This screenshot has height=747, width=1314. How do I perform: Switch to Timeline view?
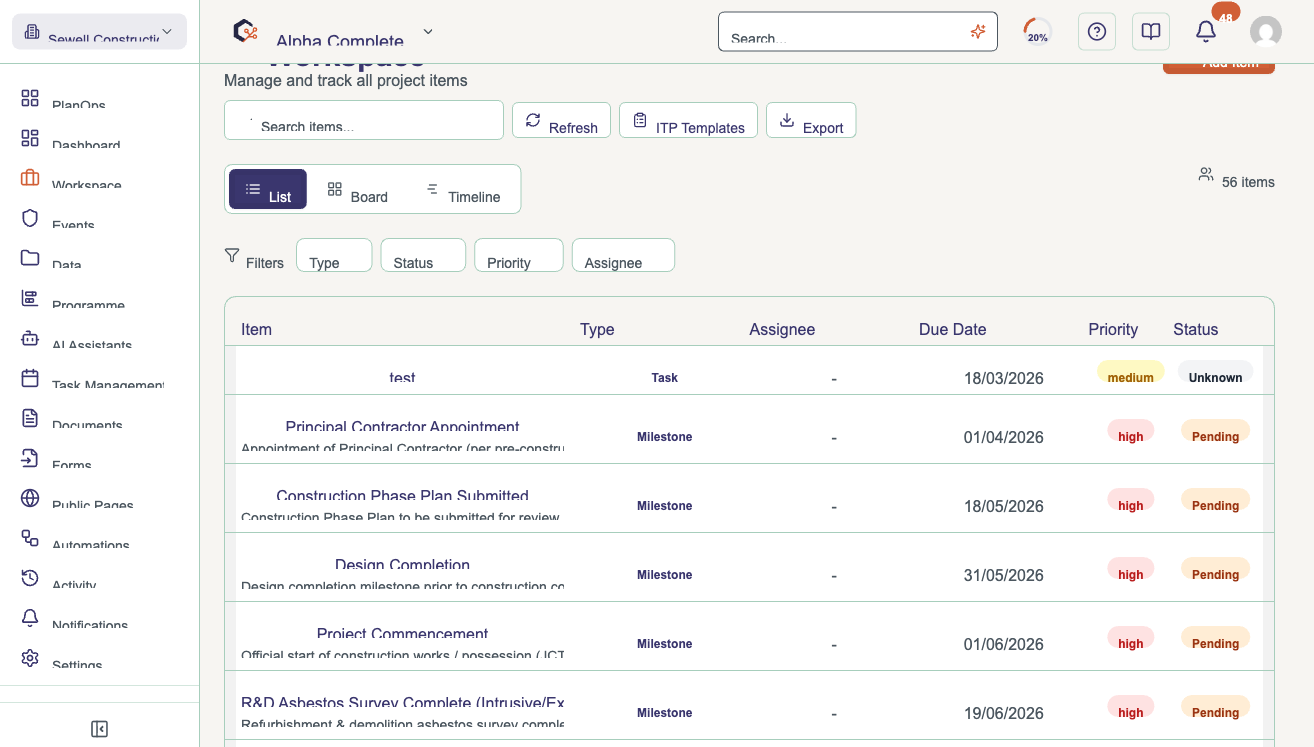pyautogui.click(x=463, y=189)
